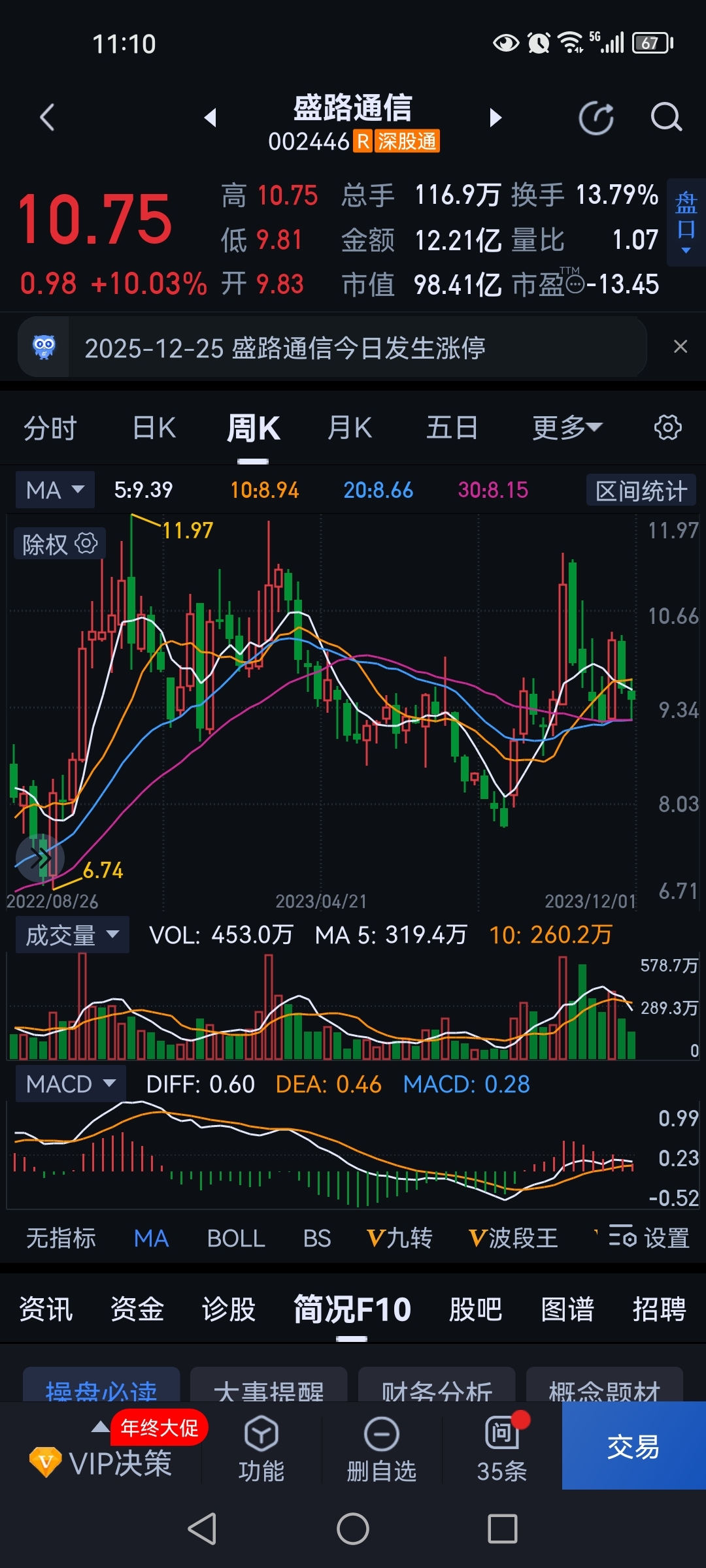Open the 诊股 tab
This screenshot has width=706, height=1568.
[229, 1309]
